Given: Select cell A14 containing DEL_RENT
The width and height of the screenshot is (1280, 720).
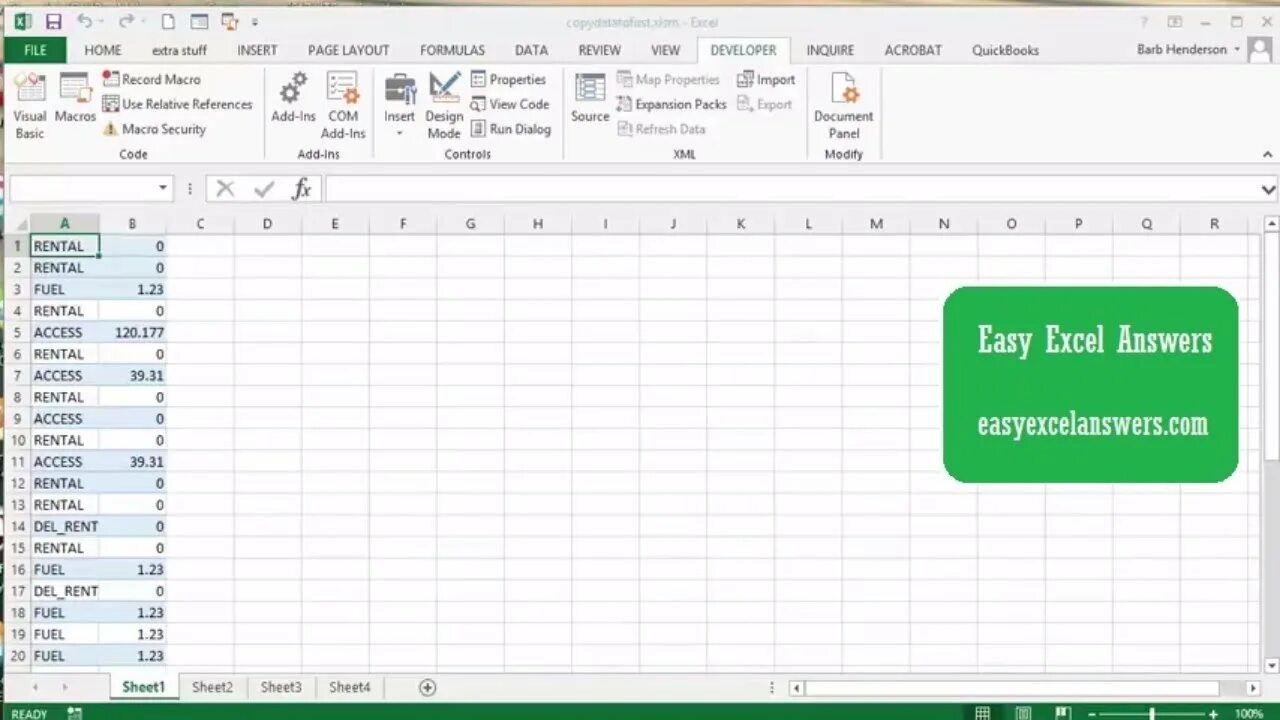Looking at the screenshot, I should (64, 526).
